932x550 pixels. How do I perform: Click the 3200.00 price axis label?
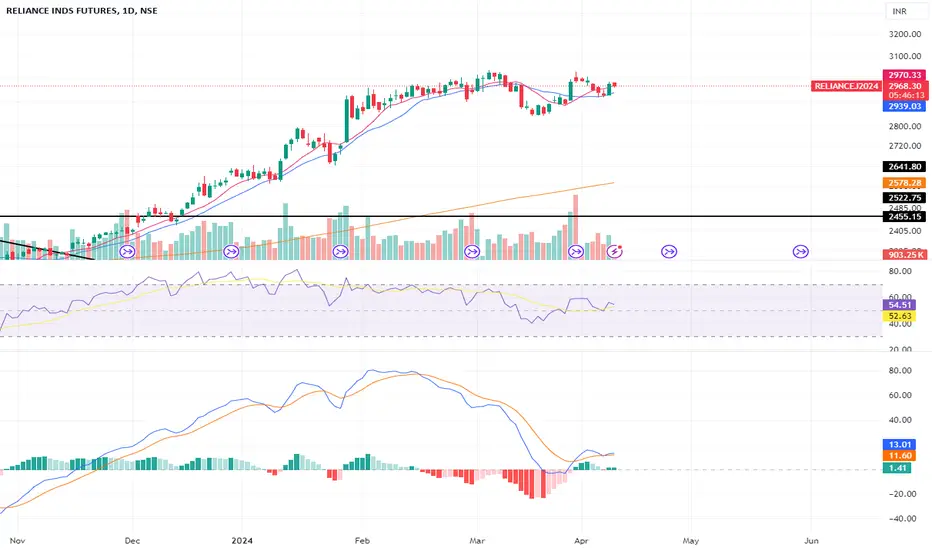click(905, 34)
